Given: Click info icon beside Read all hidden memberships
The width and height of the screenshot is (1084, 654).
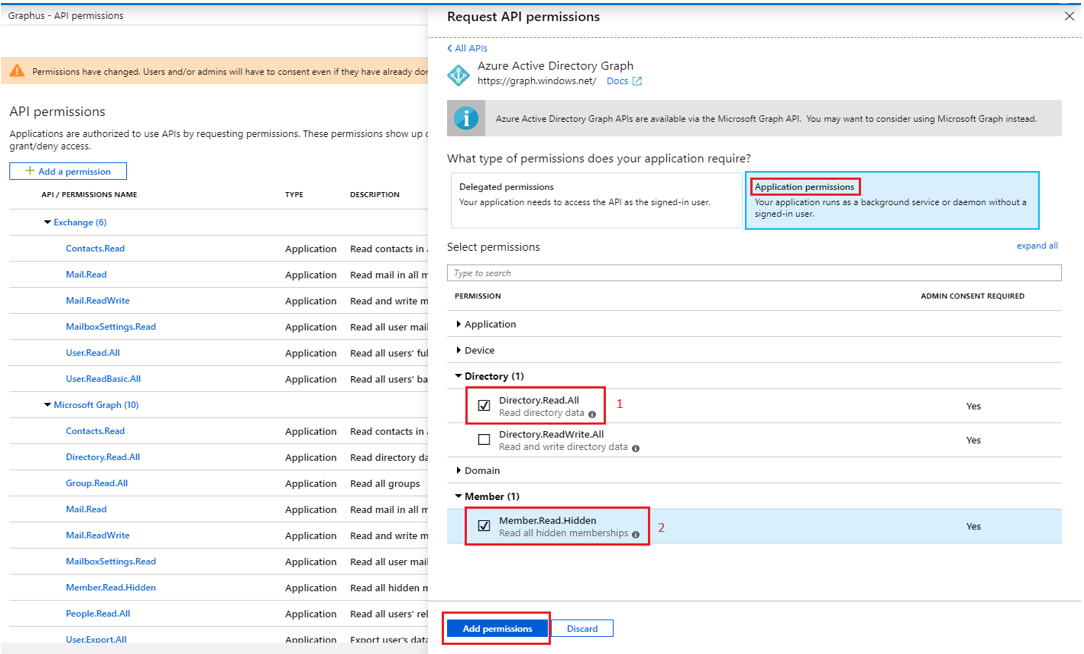Looking at the screenshot, I should (635, 534).
